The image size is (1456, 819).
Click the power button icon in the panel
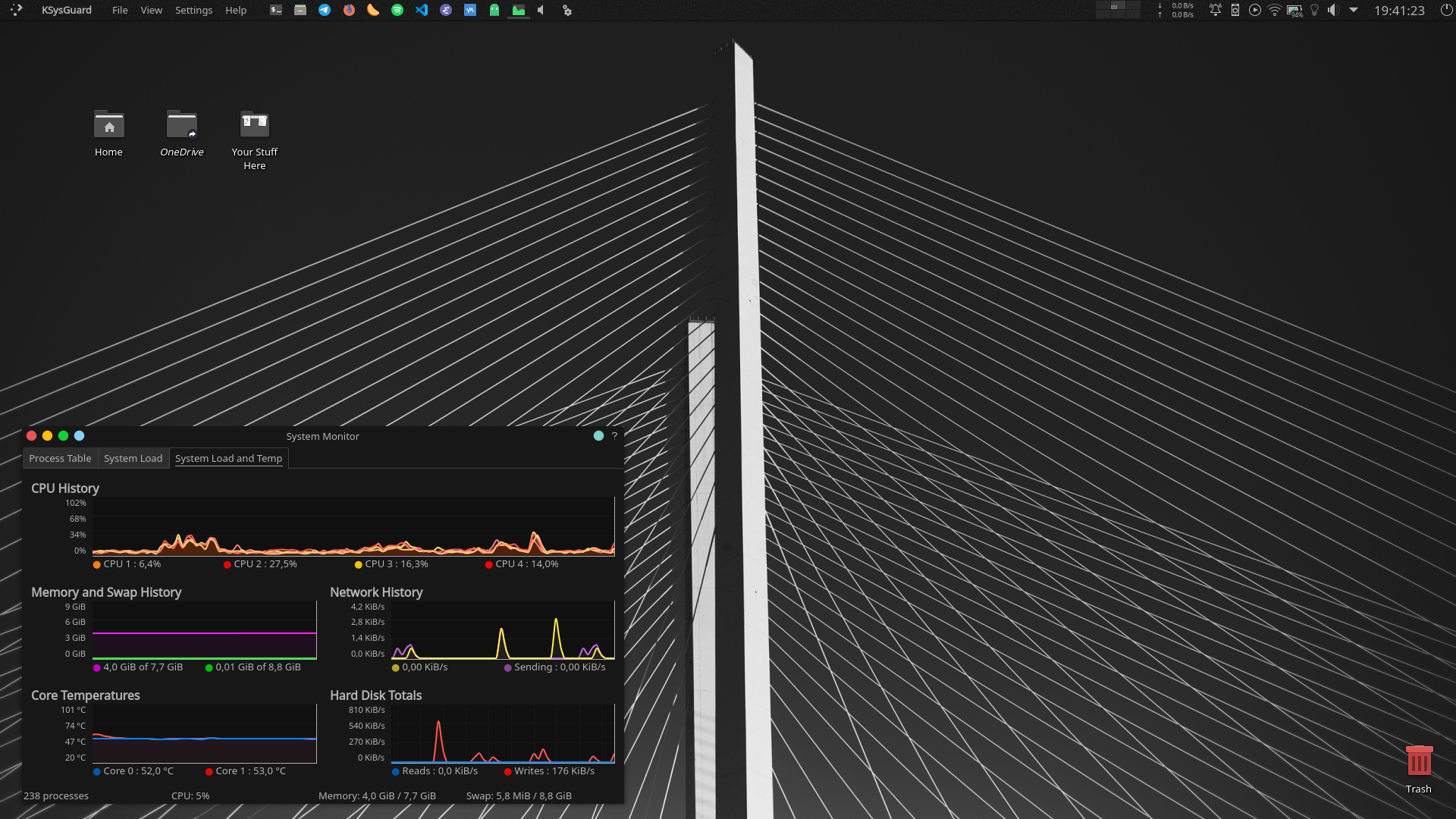[x=1446, y=10]
